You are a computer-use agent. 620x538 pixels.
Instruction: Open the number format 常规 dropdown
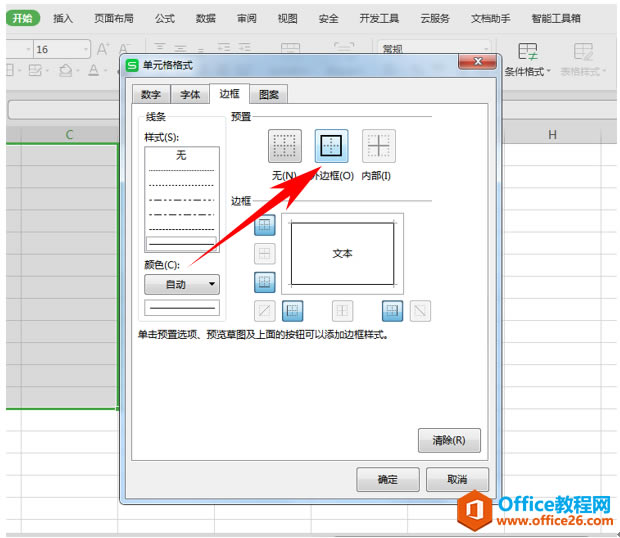434,49
